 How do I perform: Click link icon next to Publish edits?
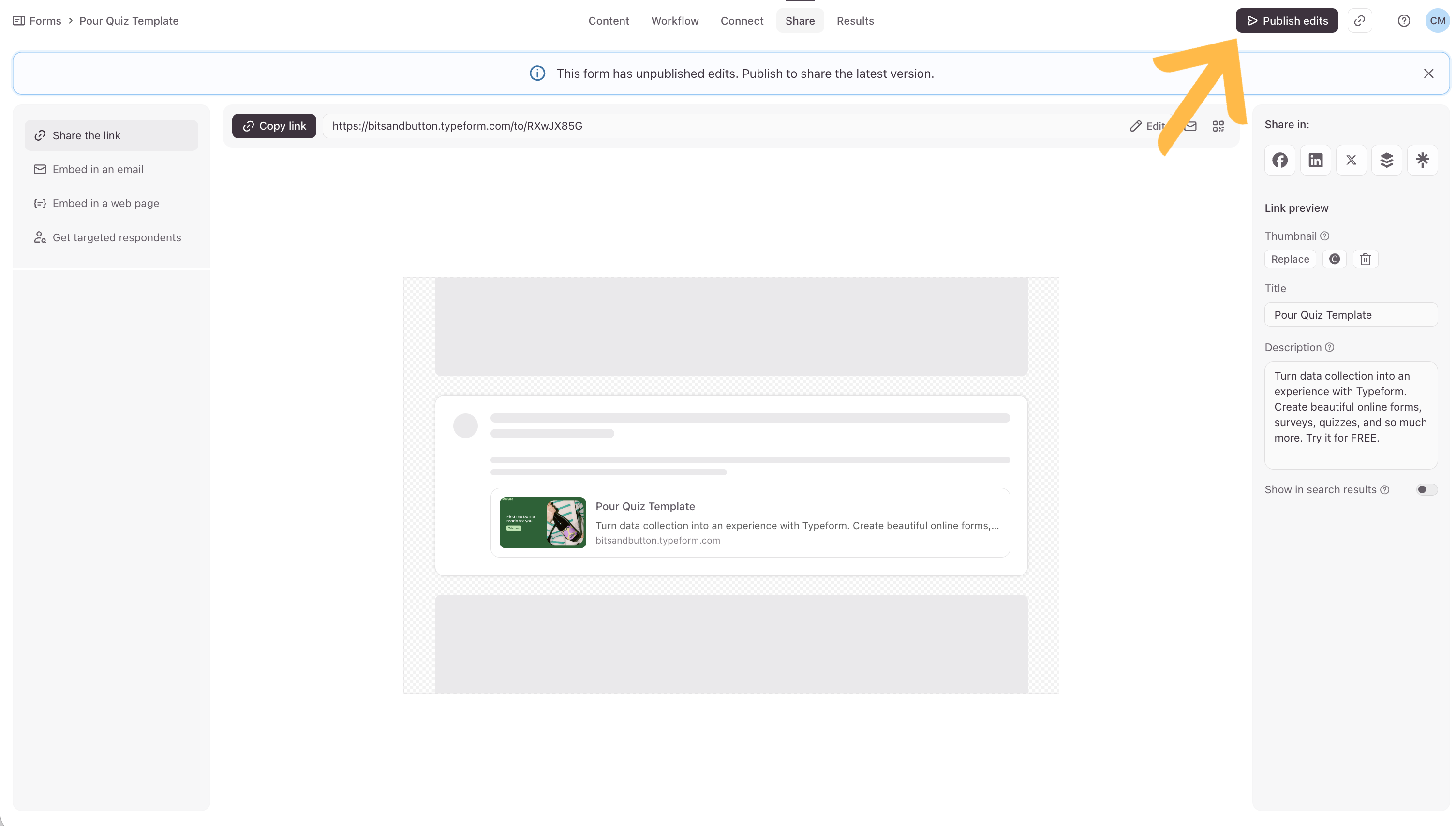tap(1360, 21)
